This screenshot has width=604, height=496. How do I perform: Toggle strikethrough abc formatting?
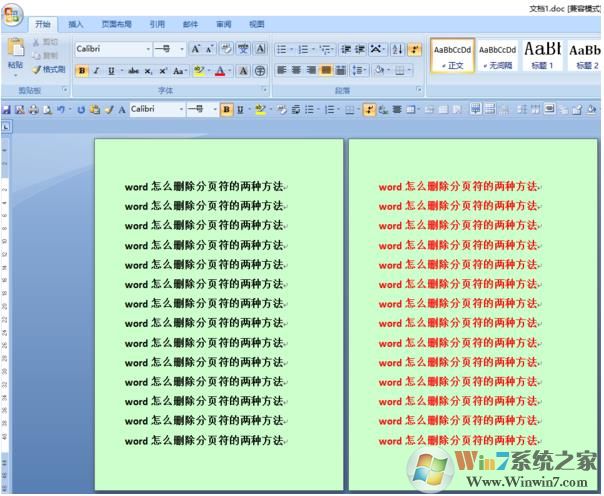pos(133,71)
